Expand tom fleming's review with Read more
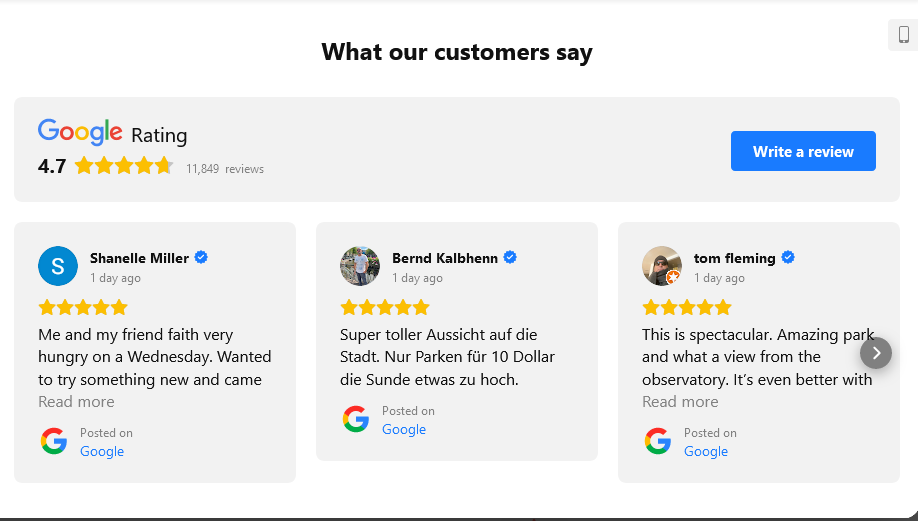This screenshot has width=918, height=521. click(x=680, y=402)
